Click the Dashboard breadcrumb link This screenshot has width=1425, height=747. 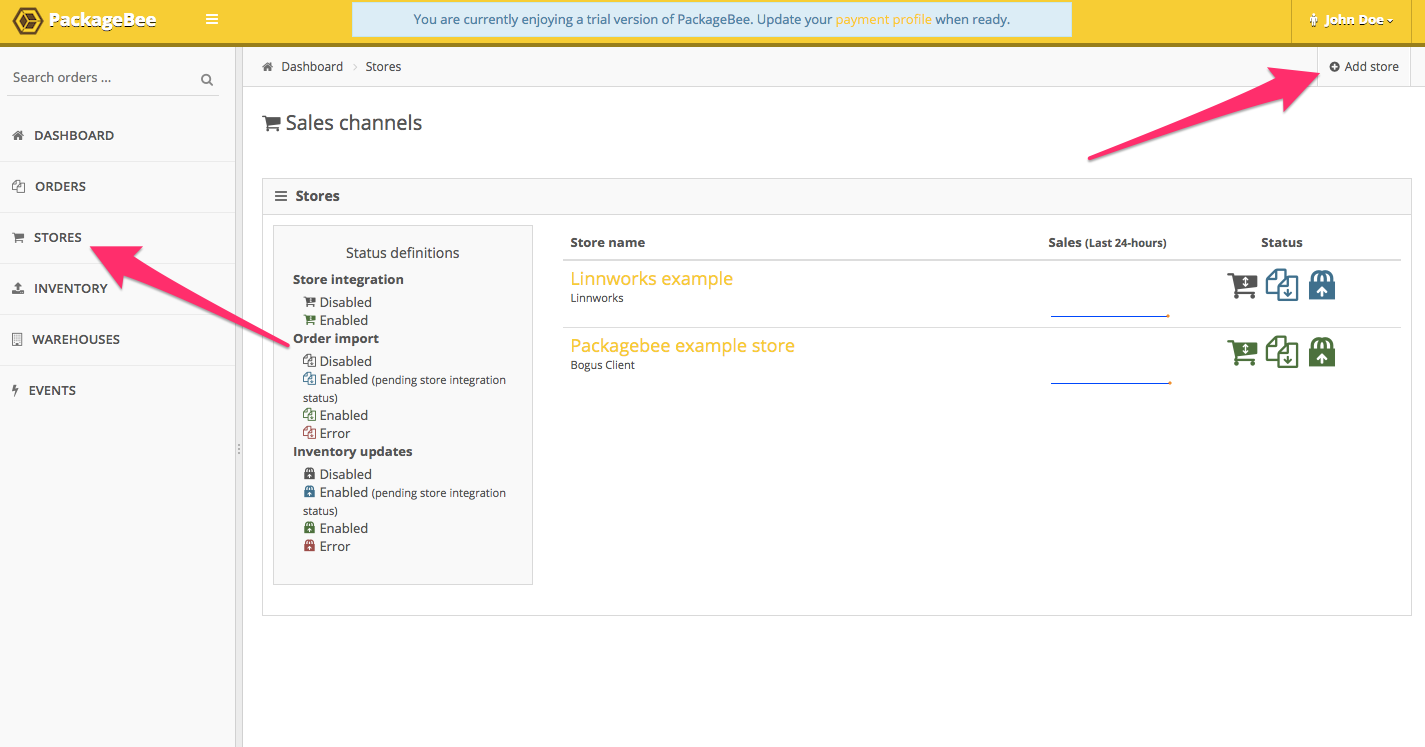312,67
